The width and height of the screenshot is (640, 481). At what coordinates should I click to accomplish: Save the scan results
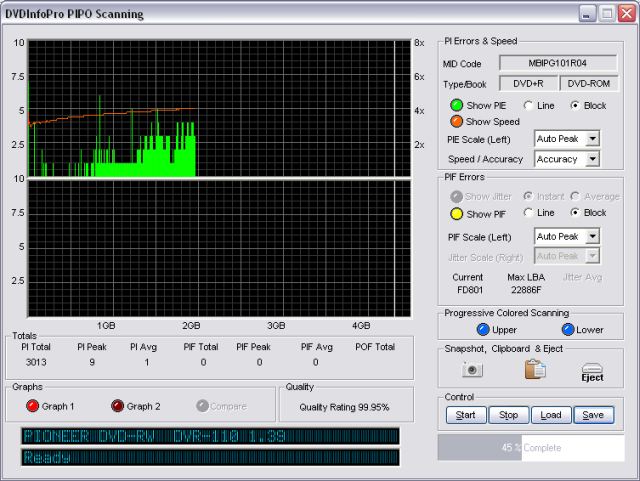(x=593, y=415)
